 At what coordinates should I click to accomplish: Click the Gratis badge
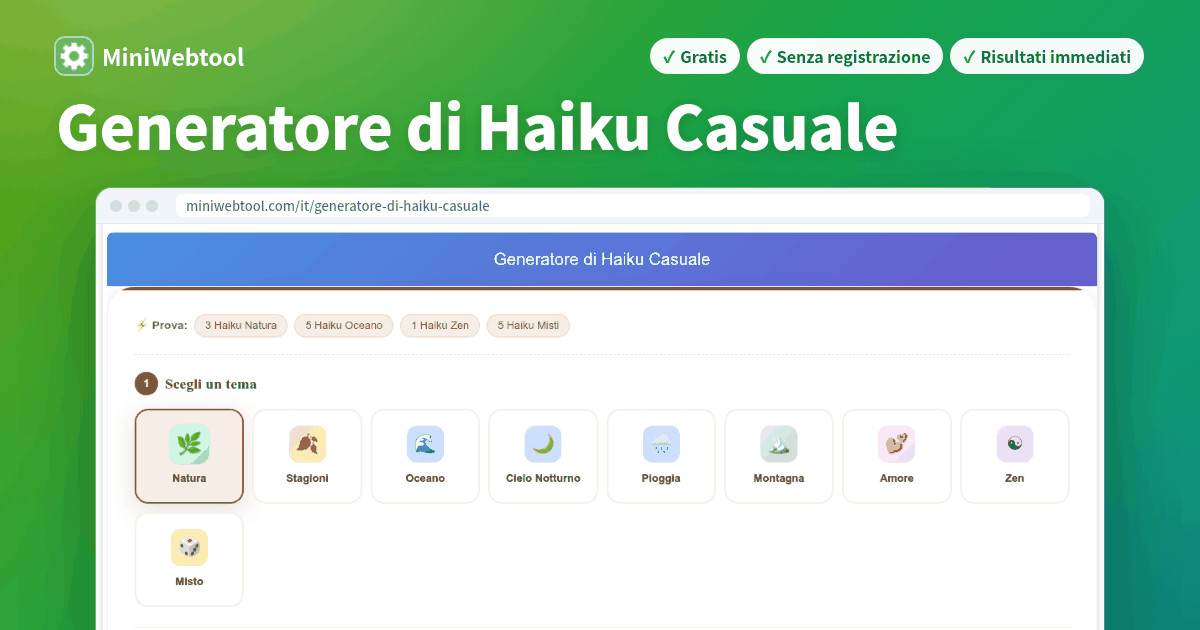coord(695,57)
